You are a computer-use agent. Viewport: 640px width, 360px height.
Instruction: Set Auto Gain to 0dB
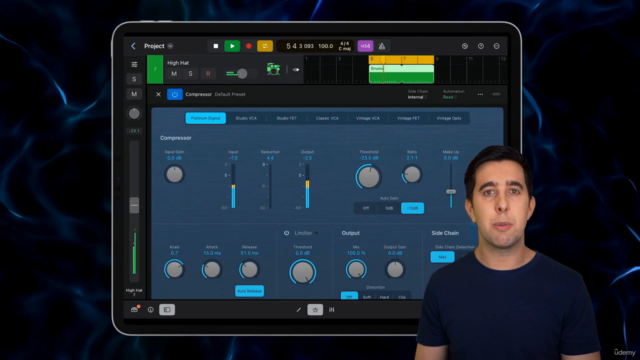tap(389, 208)
